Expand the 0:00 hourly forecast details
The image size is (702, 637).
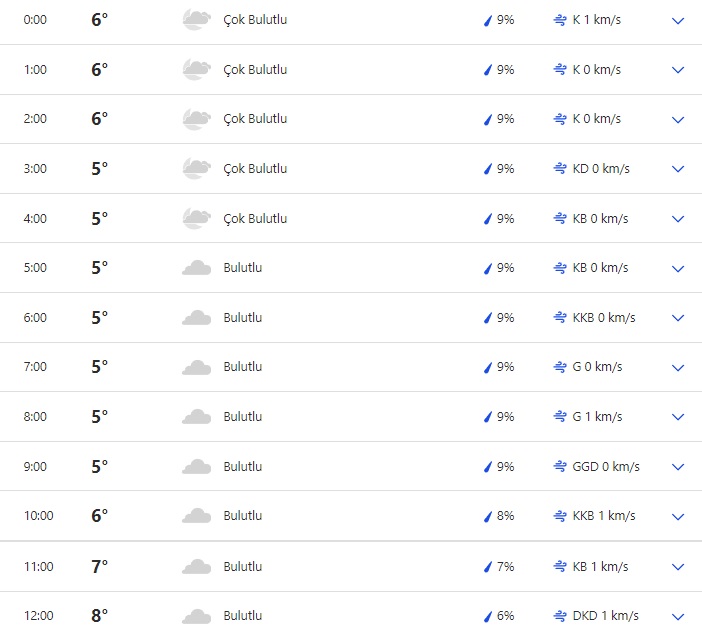click(678, 20)
